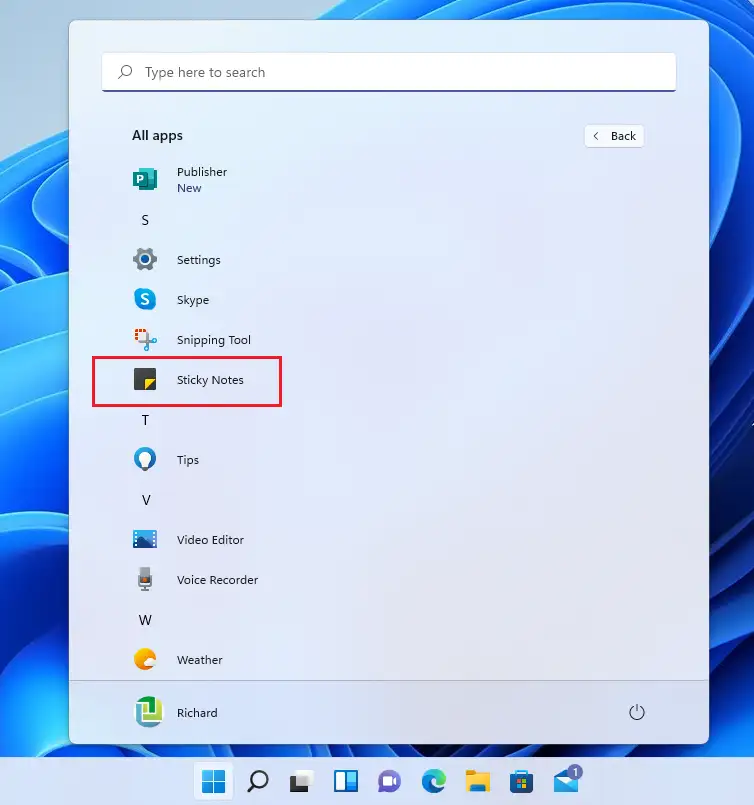Open Mail app on the taskbar

567,780
